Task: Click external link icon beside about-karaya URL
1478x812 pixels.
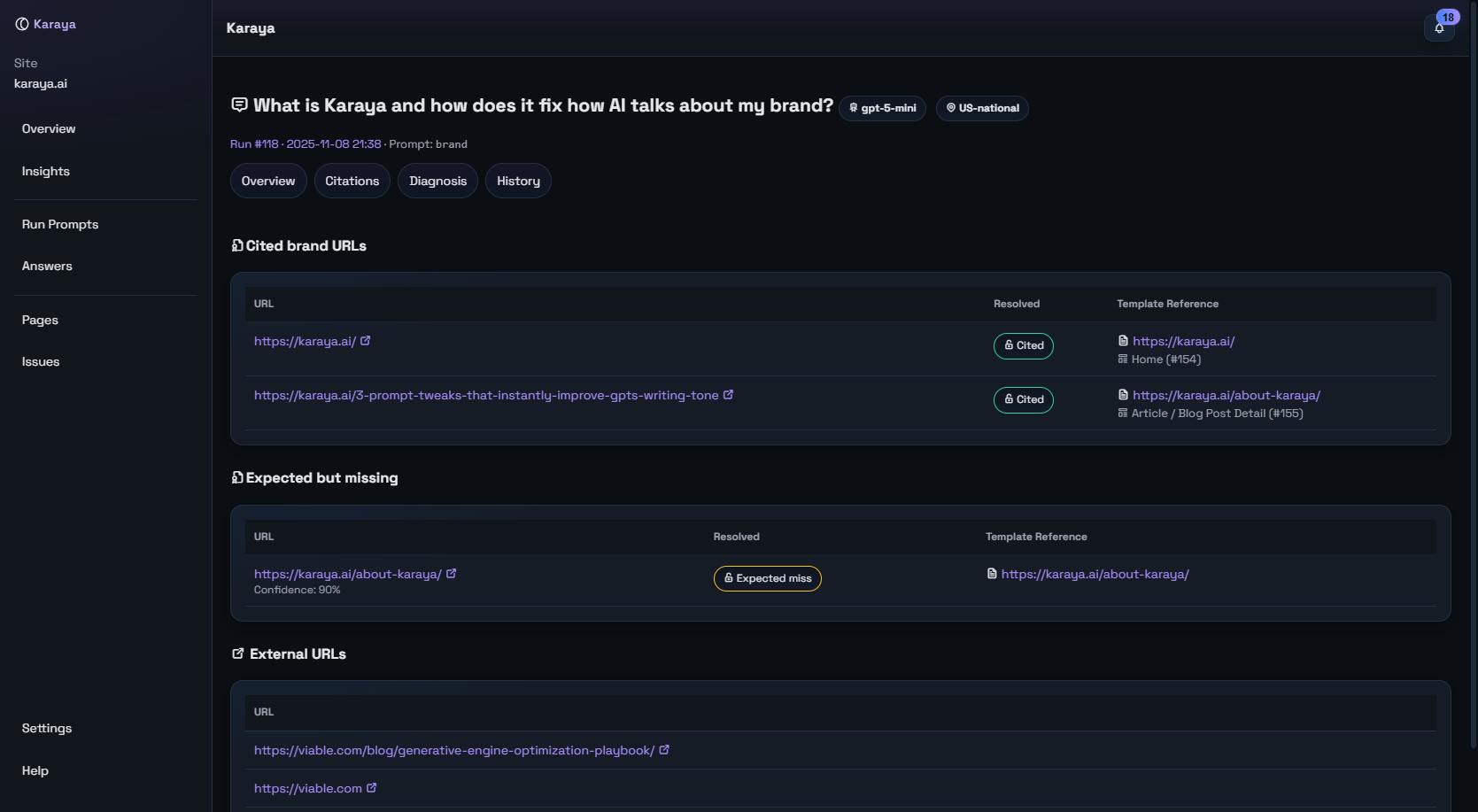Action: pos(452,574)
